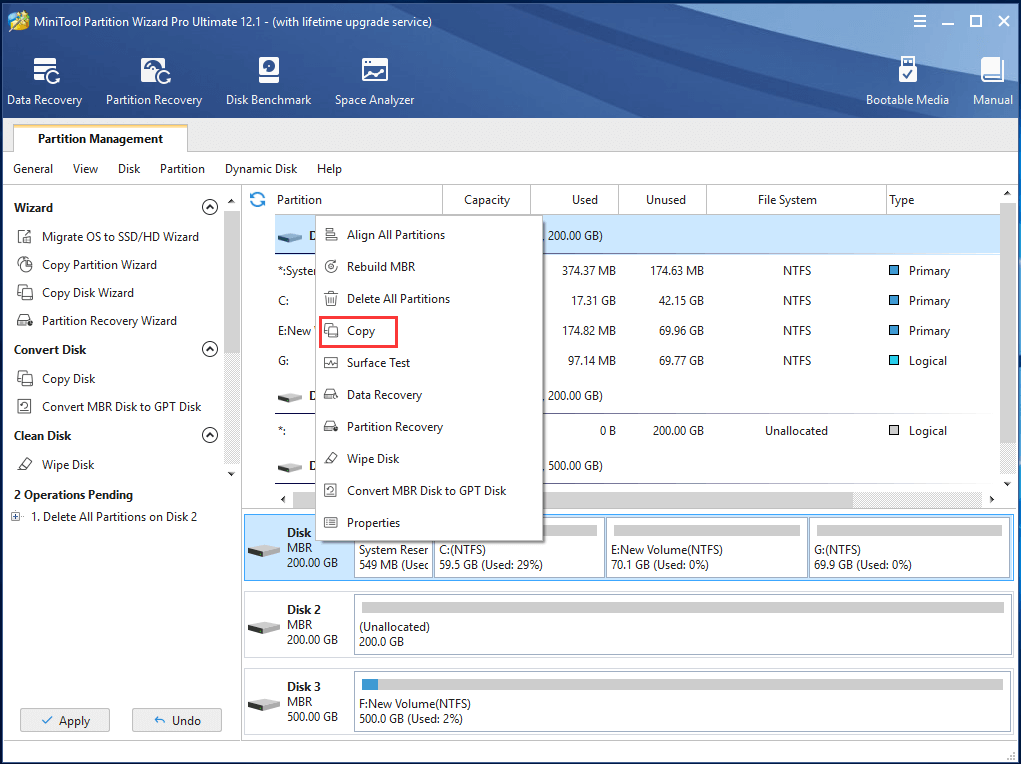Screen dimensions: 1021x764
Task: Open the Manual from the toolbar
Action: point(992,81)
